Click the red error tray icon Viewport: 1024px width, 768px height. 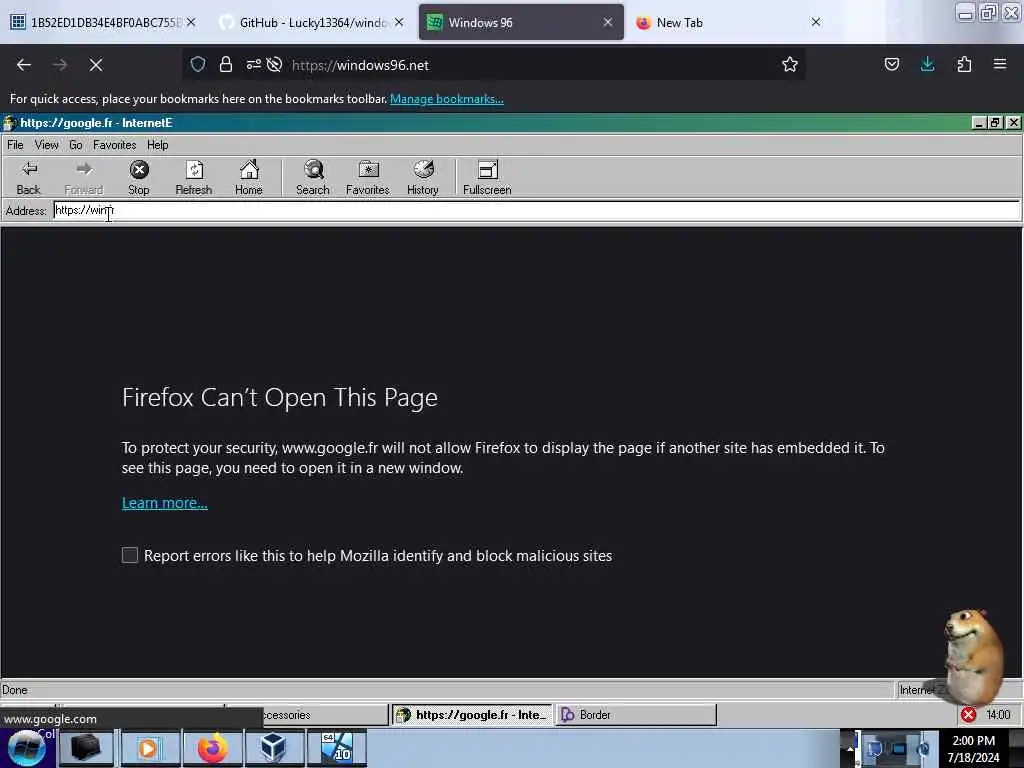point(968,715)
